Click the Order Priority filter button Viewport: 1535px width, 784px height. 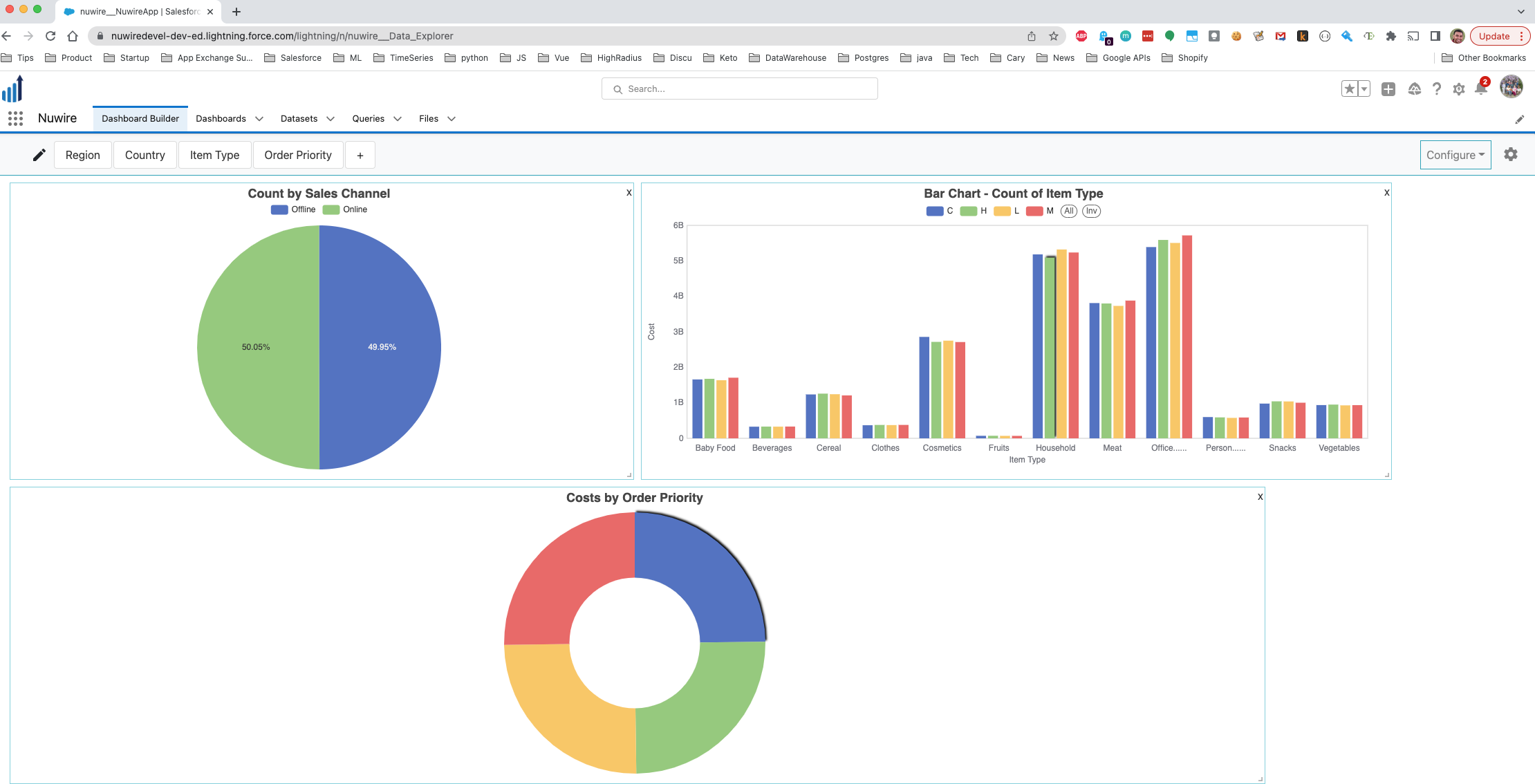point(298,155)
